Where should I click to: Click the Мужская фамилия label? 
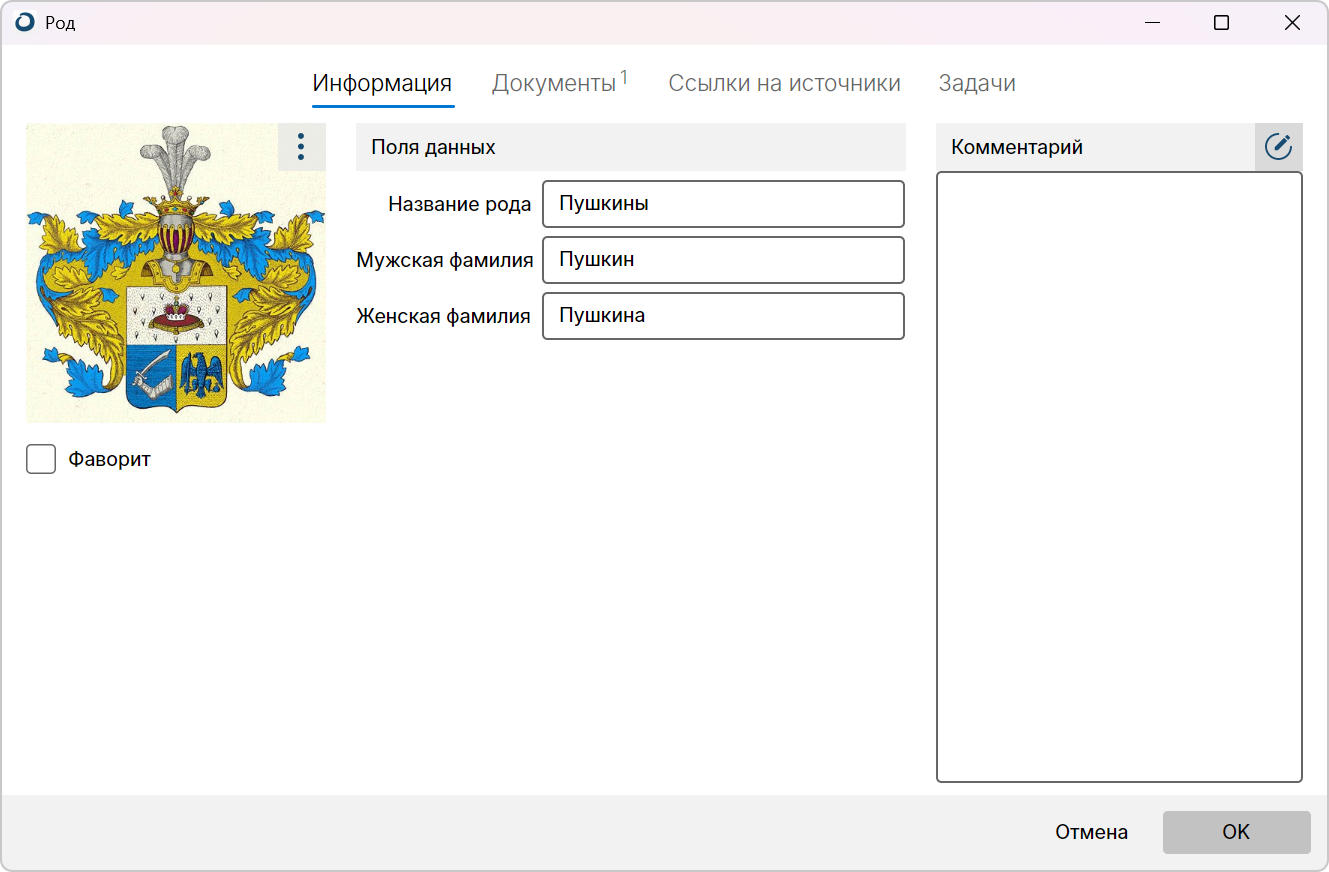[x=445, y=260]
